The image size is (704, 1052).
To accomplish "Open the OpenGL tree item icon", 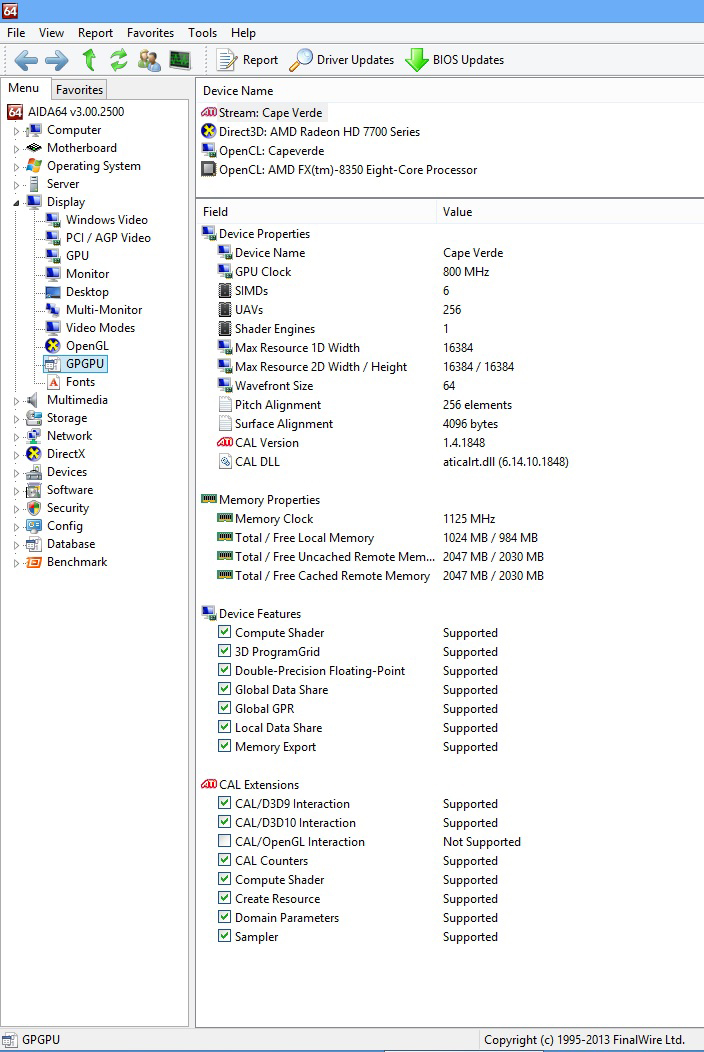I will pos(52,346).
